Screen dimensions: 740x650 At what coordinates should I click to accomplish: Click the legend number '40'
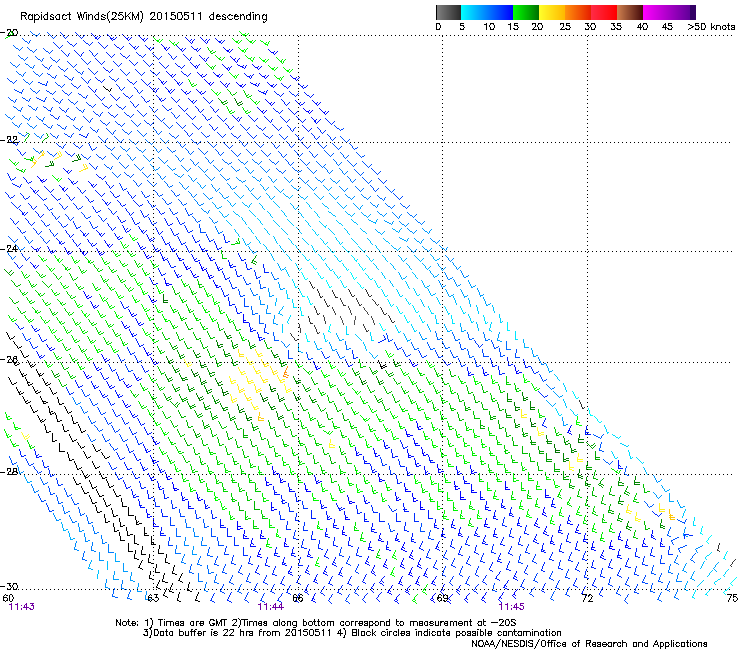tap(642, 27)
